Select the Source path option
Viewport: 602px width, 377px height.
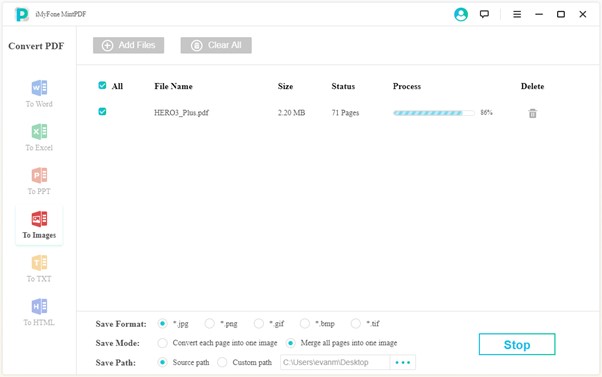[x=162, y=362]
